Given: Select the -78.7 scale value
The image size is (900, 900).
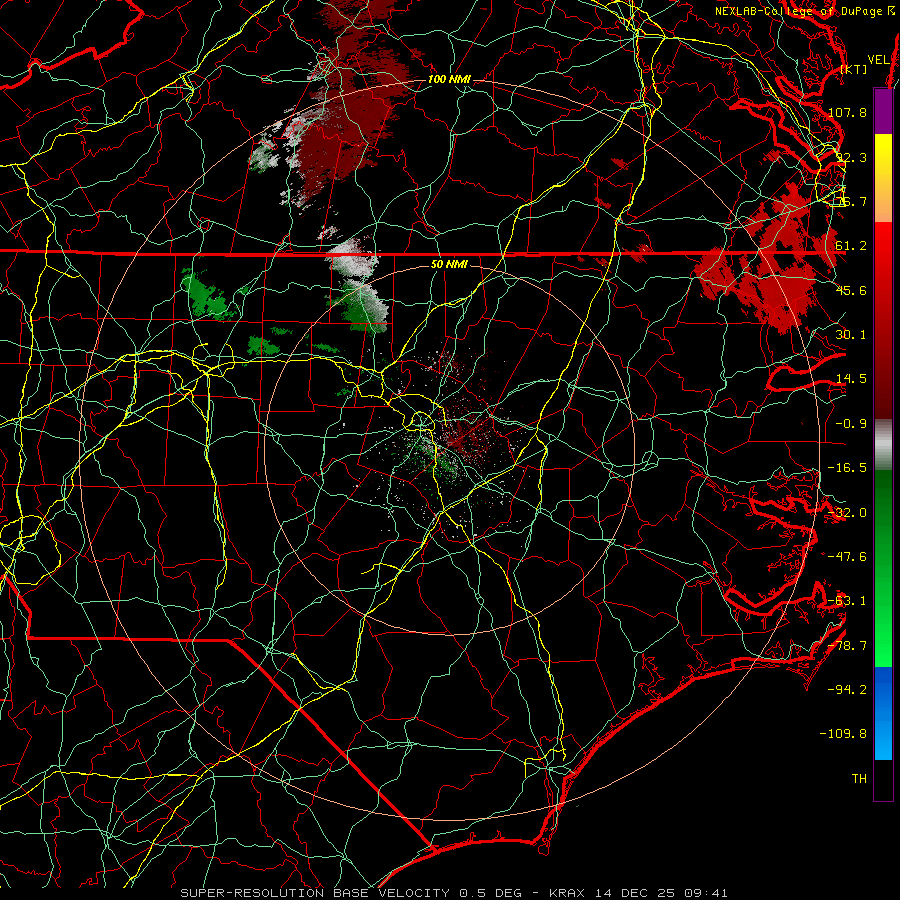Looking at the screenshot, I should pos(847,646).
